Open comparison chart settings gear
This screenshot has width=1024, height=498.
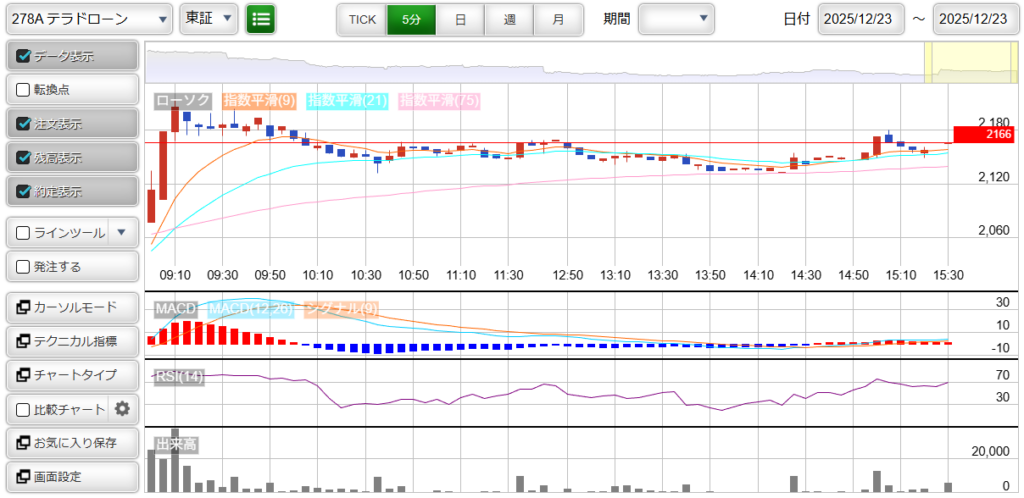[x=123, y=409]
